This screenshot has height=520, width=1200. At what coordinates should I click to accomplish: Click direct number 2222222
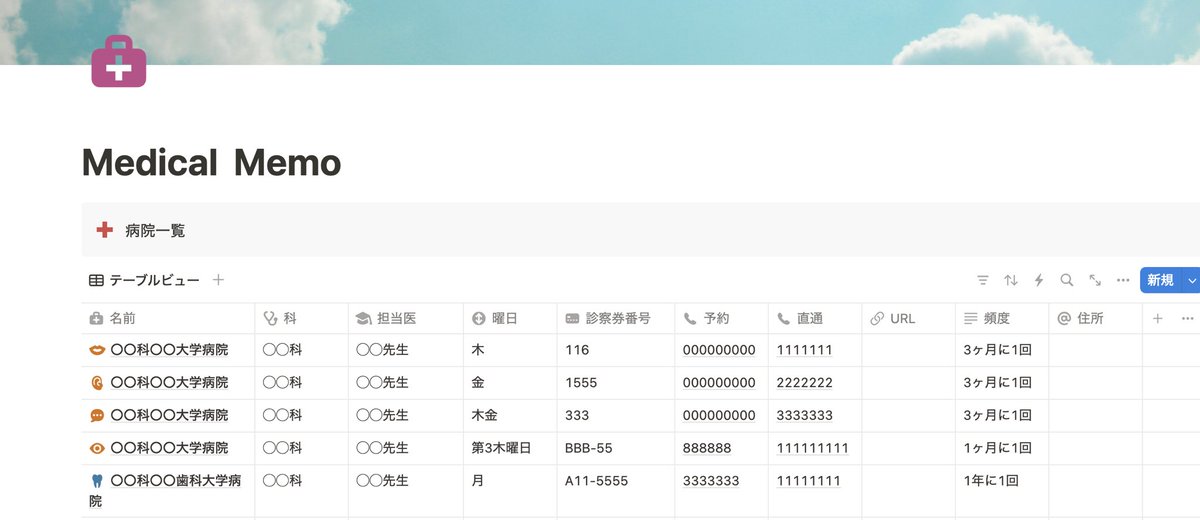point(805,383)
